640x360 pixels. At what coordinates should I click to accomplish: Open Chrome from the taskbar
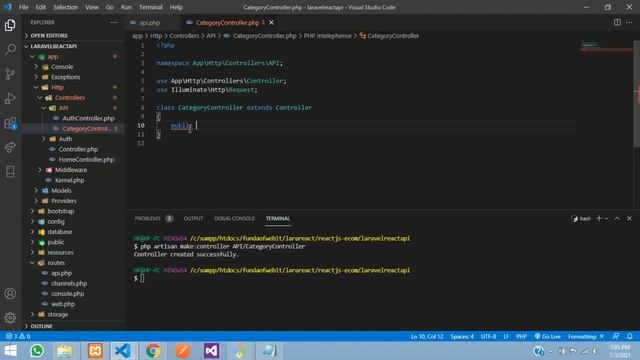pyautogui.click(x=153, y=351)
